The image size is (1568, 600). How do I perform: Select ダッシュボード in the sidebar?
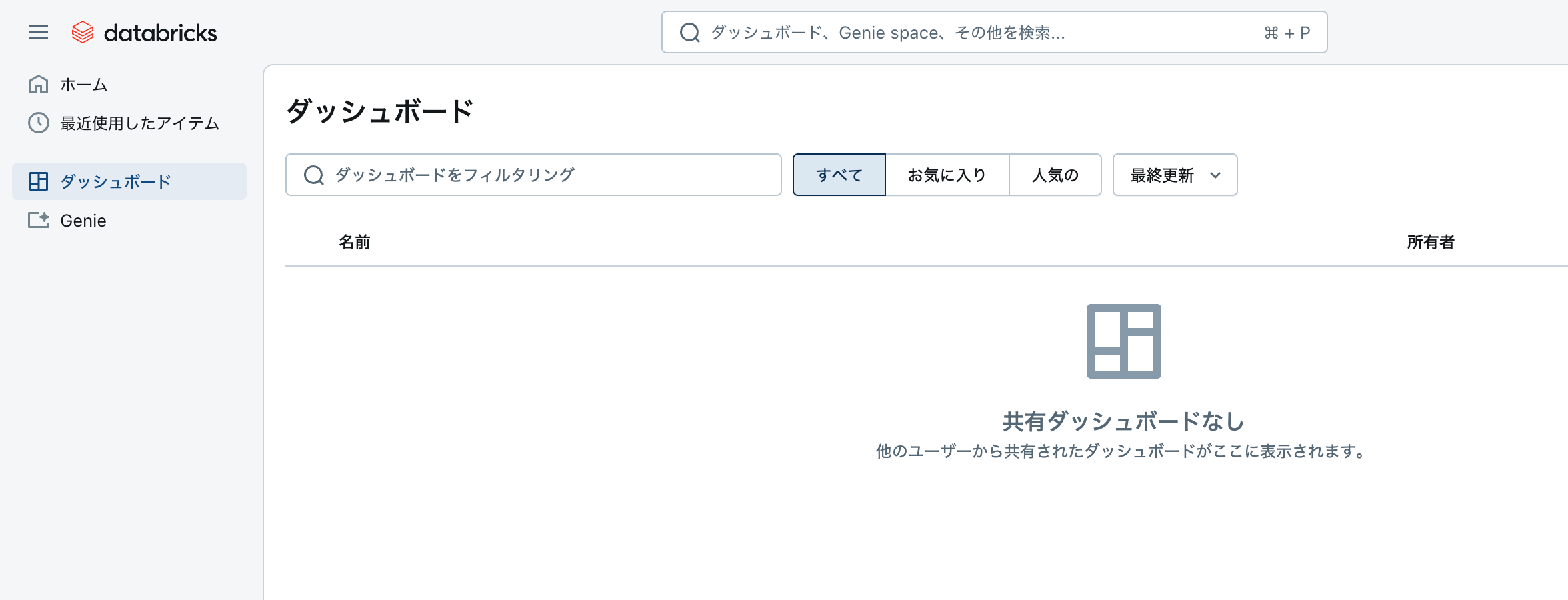(115, 180)
